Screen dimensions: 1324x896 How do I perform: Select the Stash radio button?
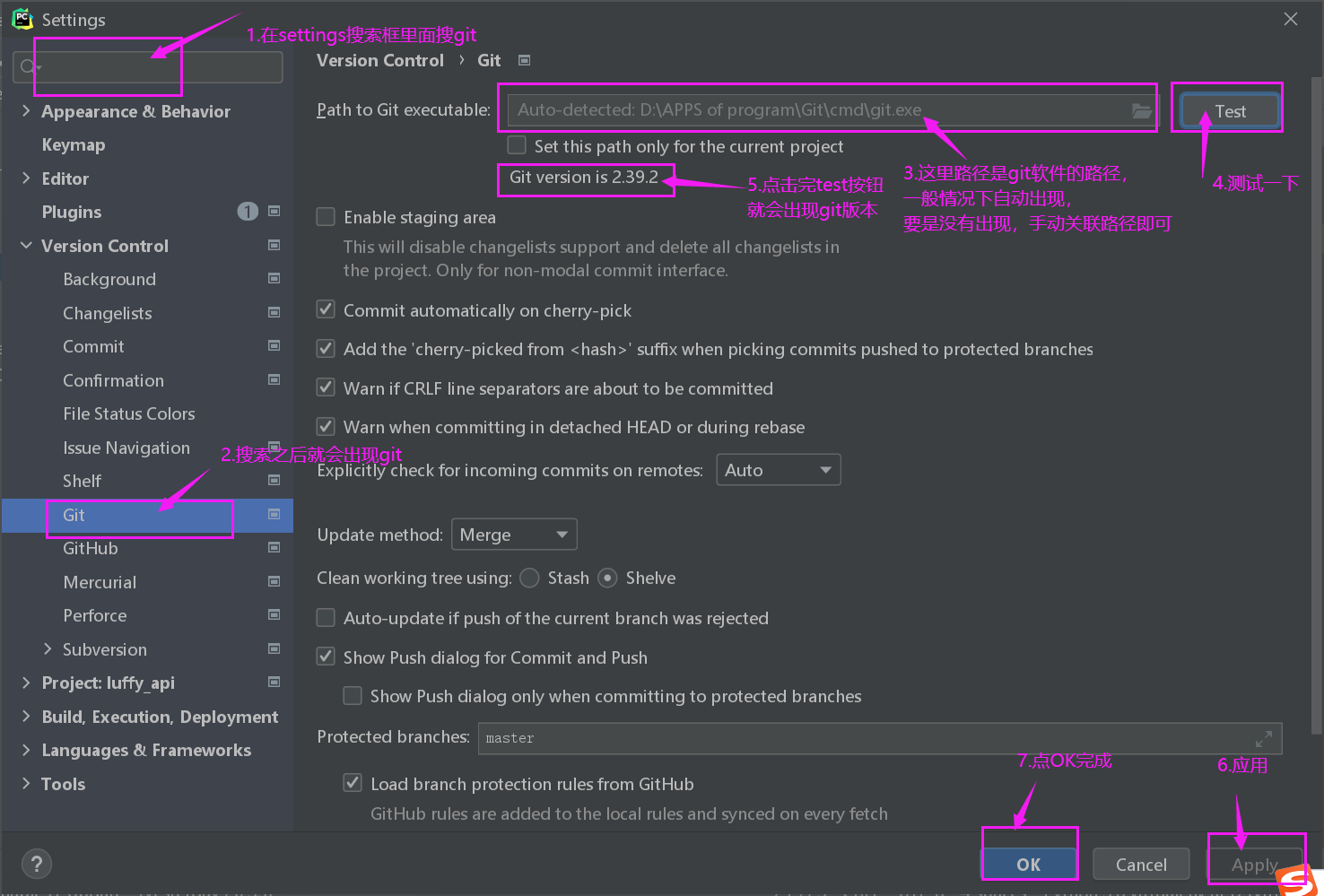pos(530,578)
